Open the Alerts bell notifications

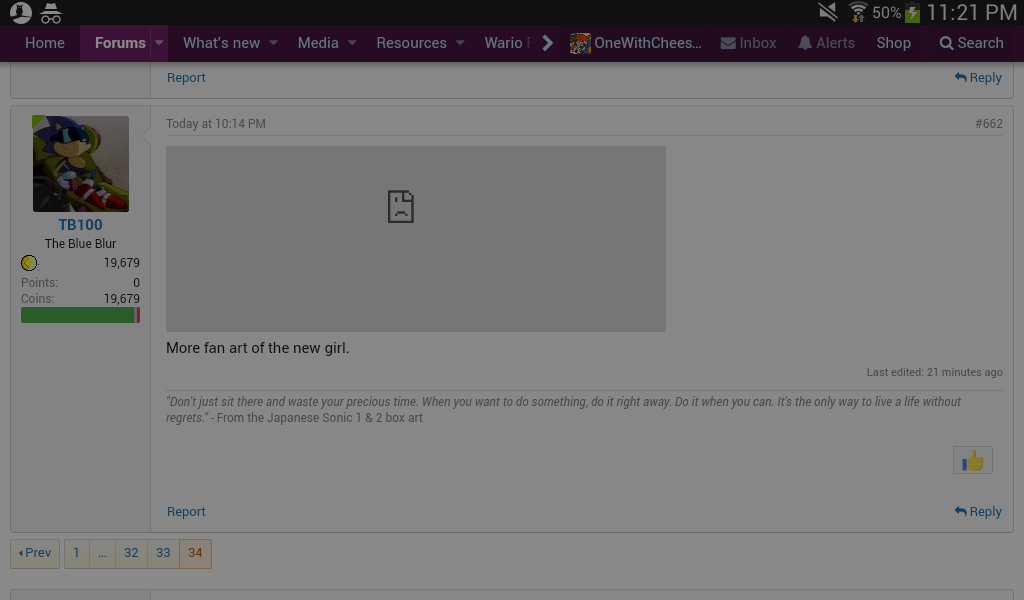(x=805, y=43)
